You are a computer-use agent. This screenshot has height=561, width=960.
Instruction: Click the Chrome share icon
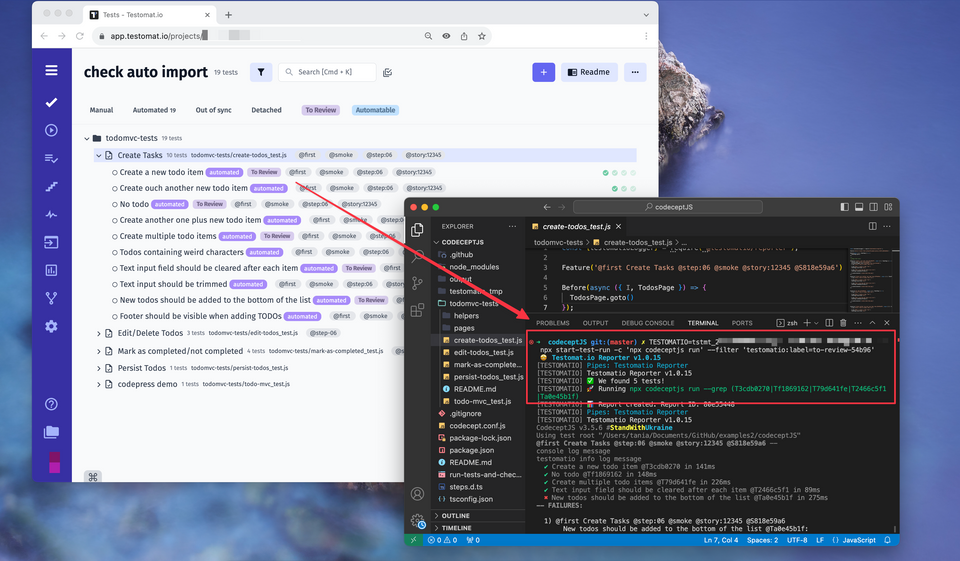464,36
